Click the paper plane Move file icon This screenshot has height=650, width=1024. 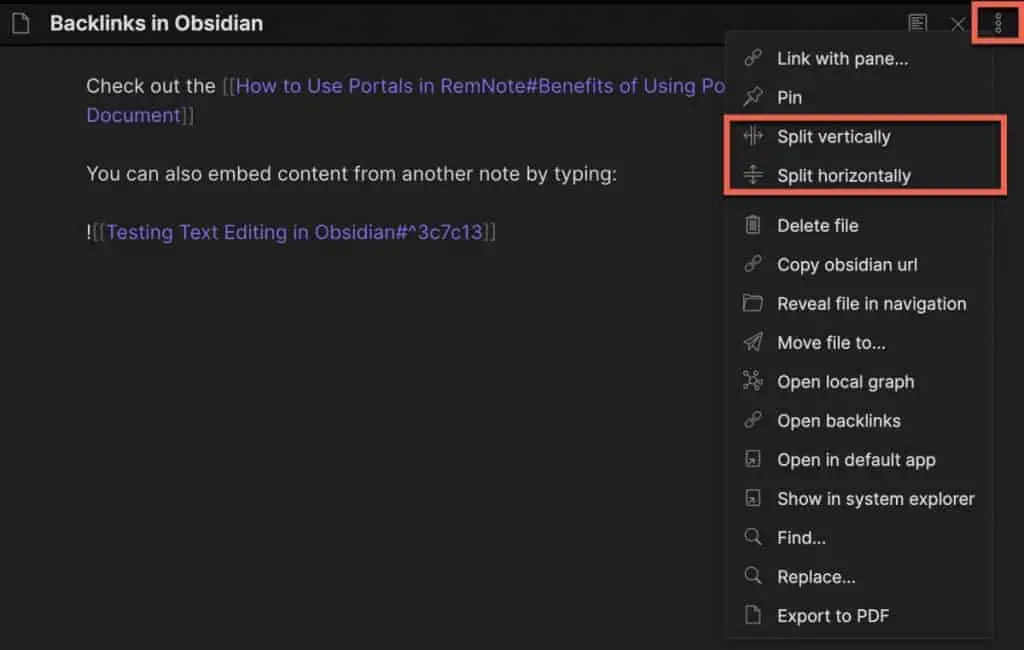pyautogui.click(x=753, y=342)
